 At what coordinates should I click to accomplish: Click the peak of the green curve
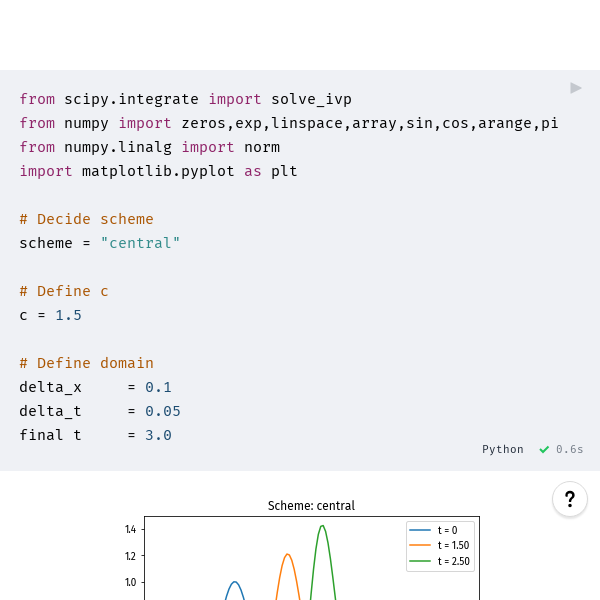pos(322,526)
